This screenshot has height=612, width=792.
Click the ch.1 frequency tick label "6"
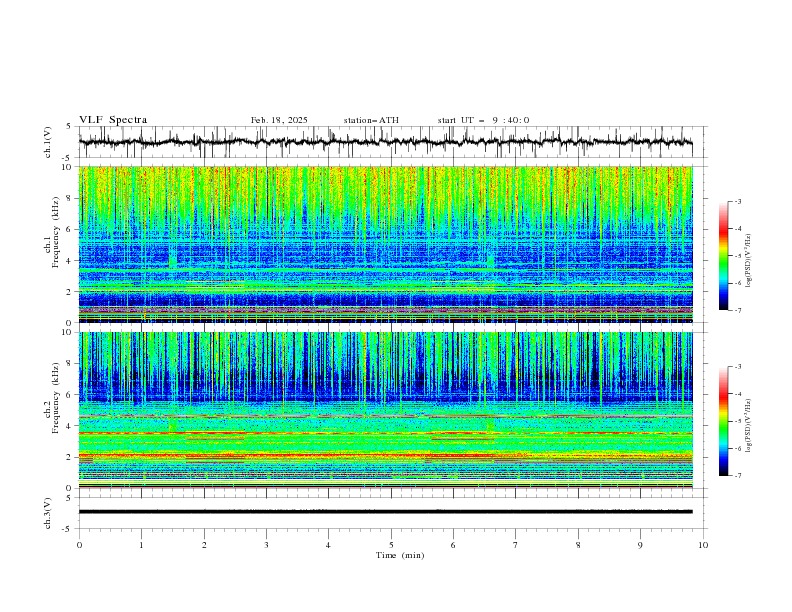pyautogui.click(x=69, y=229)
